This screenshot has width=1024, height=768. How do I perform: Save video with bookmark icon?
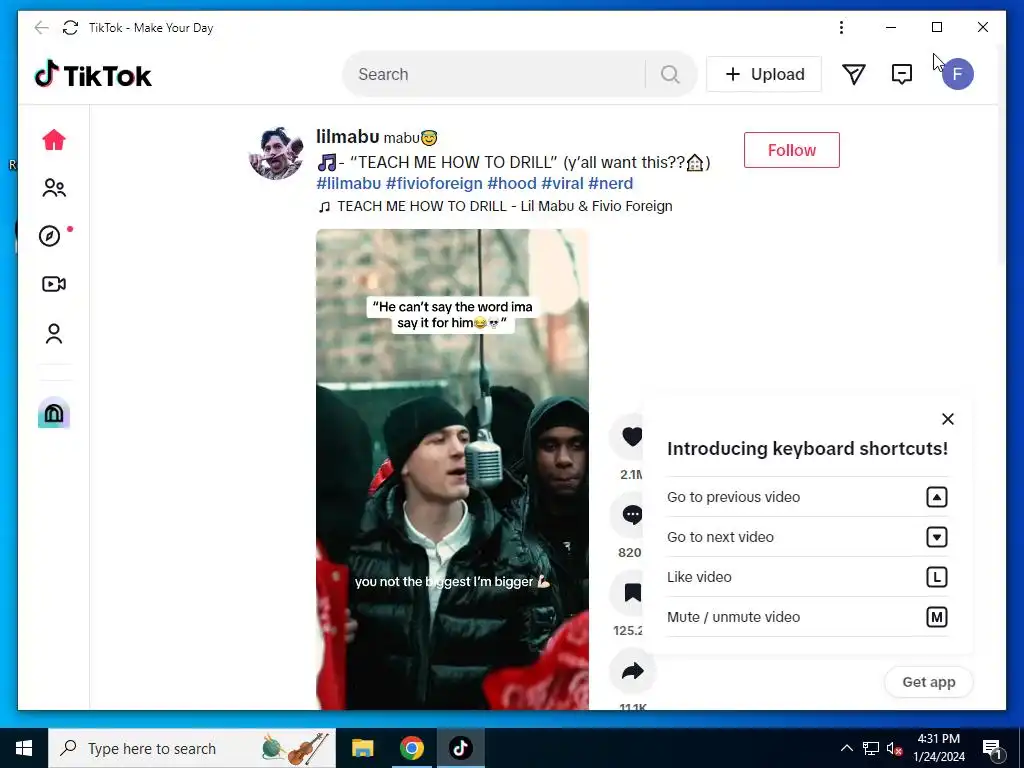[x=631, y=593]
